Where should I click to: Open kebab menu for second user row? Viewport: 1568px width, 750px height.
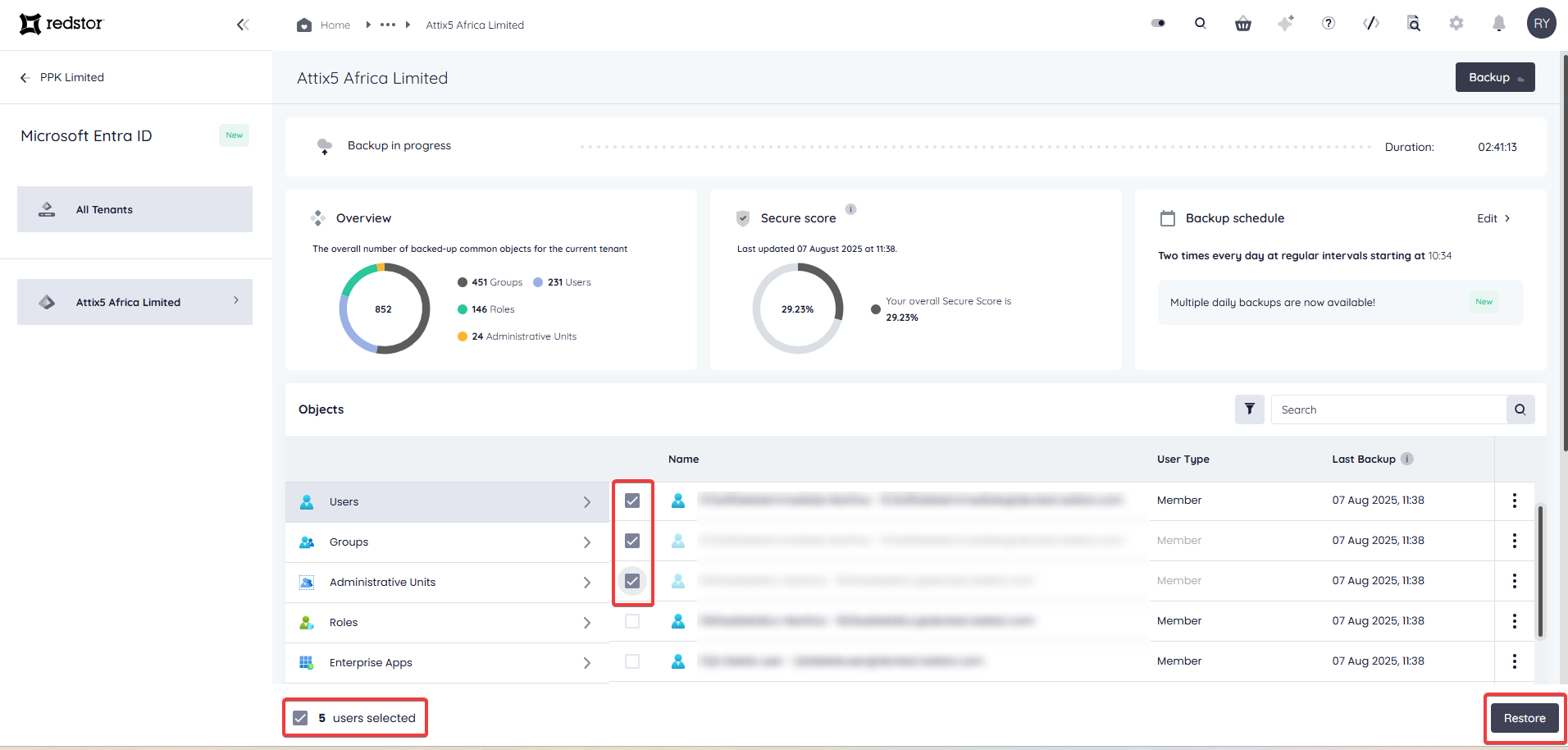pos(1515,541)
